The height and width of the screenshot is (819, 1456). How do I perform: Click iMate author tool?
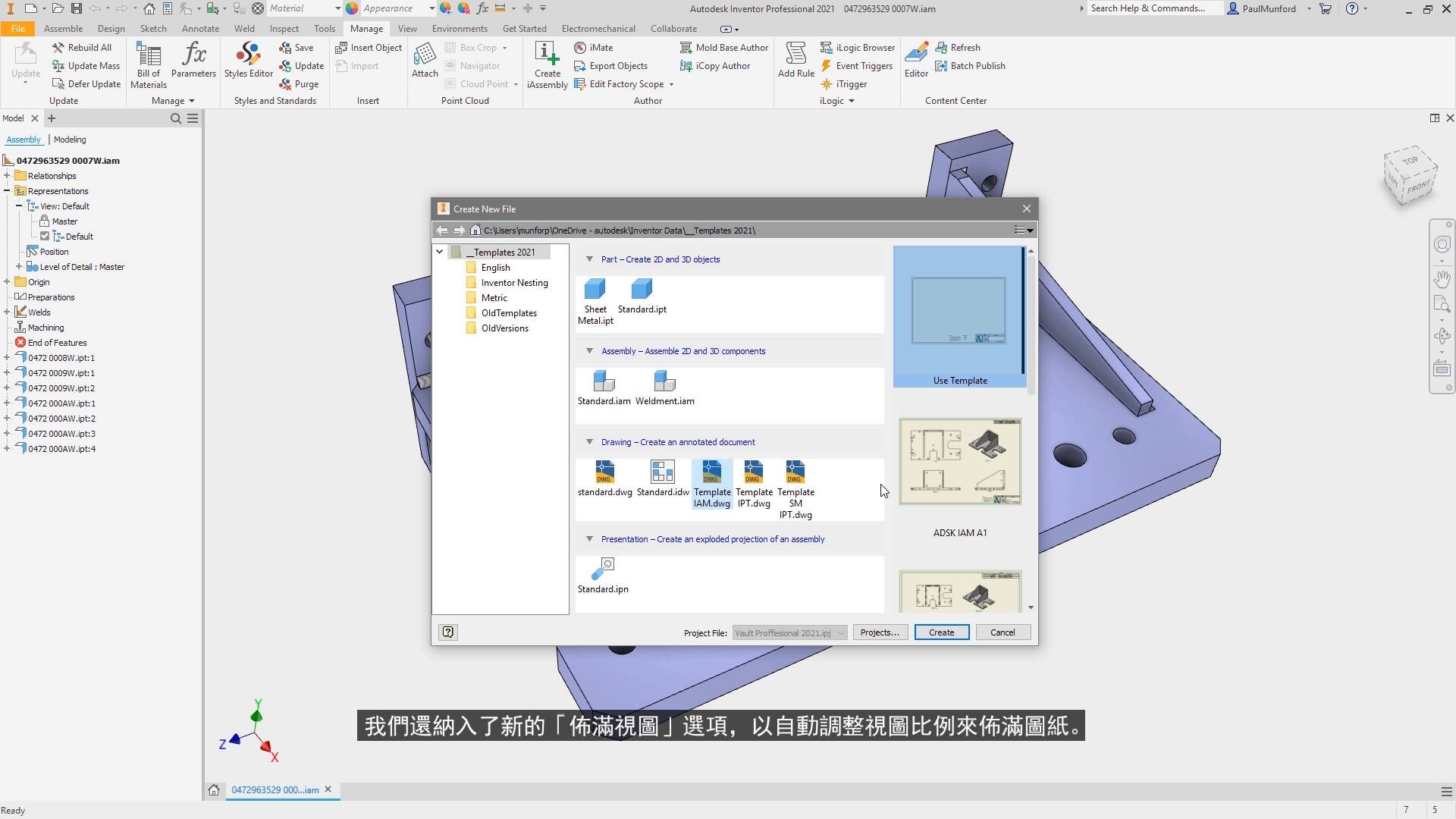click(594, 48)
